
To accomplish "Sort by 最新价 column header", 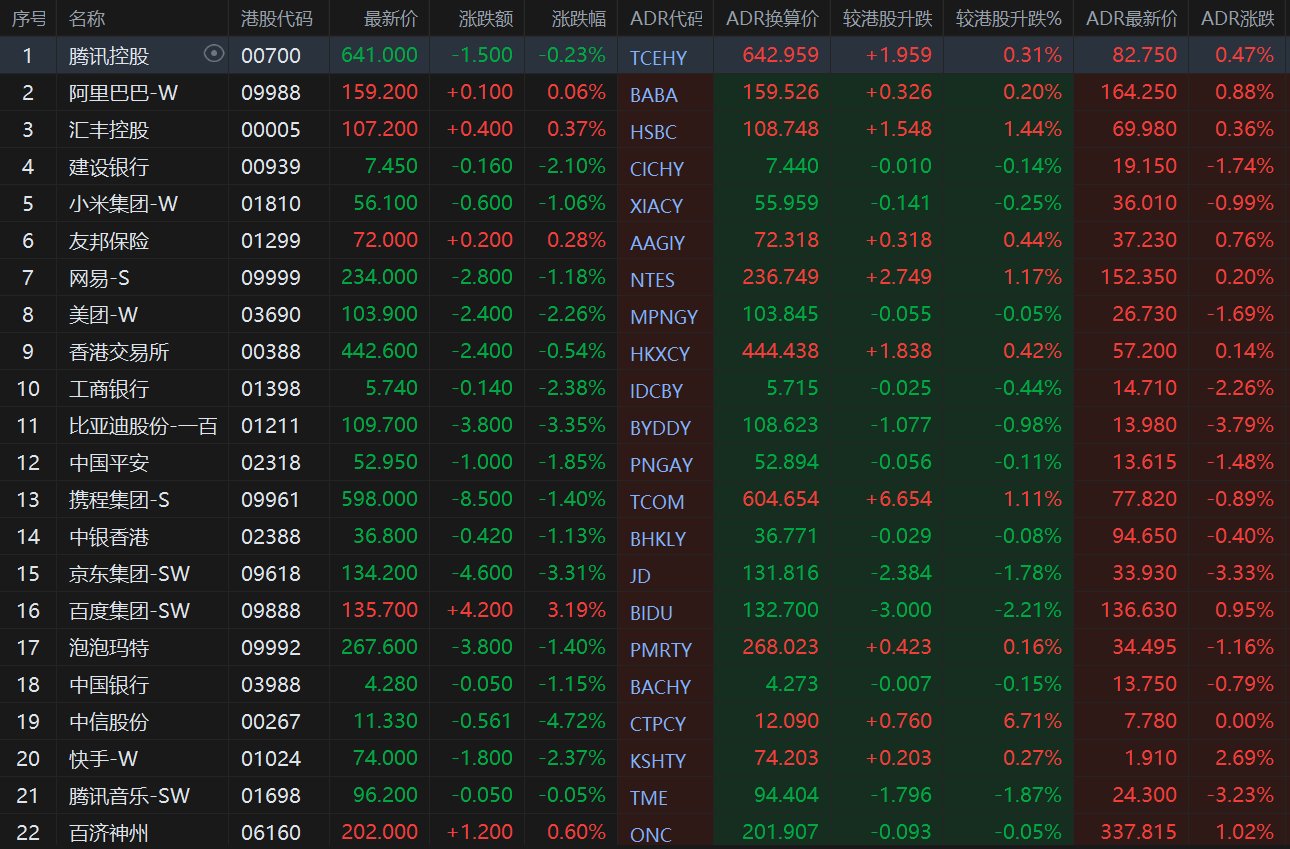I will pyautogui.click(x=391, y=18).
